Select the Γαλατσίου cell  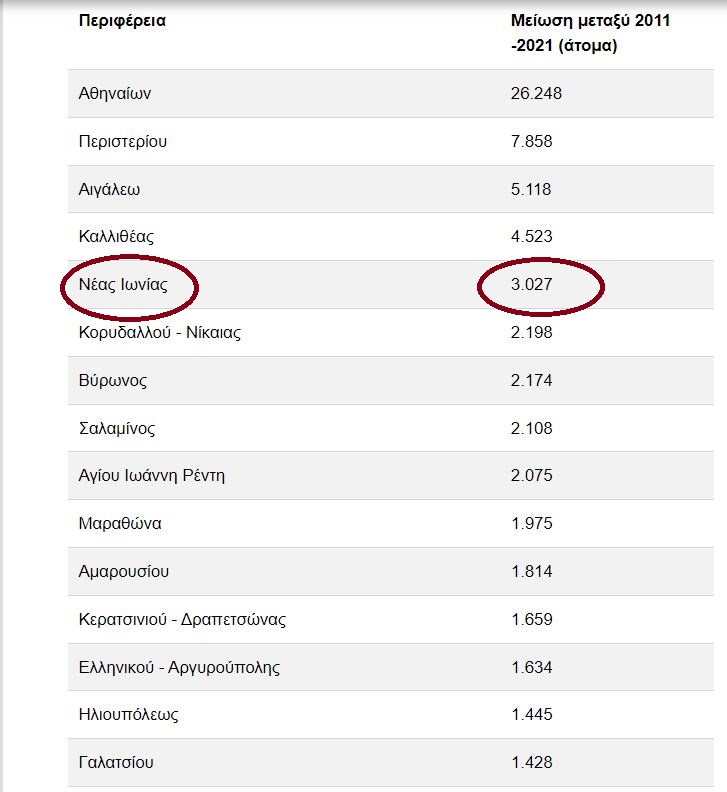pyautogui.click(x=116, y=762)
